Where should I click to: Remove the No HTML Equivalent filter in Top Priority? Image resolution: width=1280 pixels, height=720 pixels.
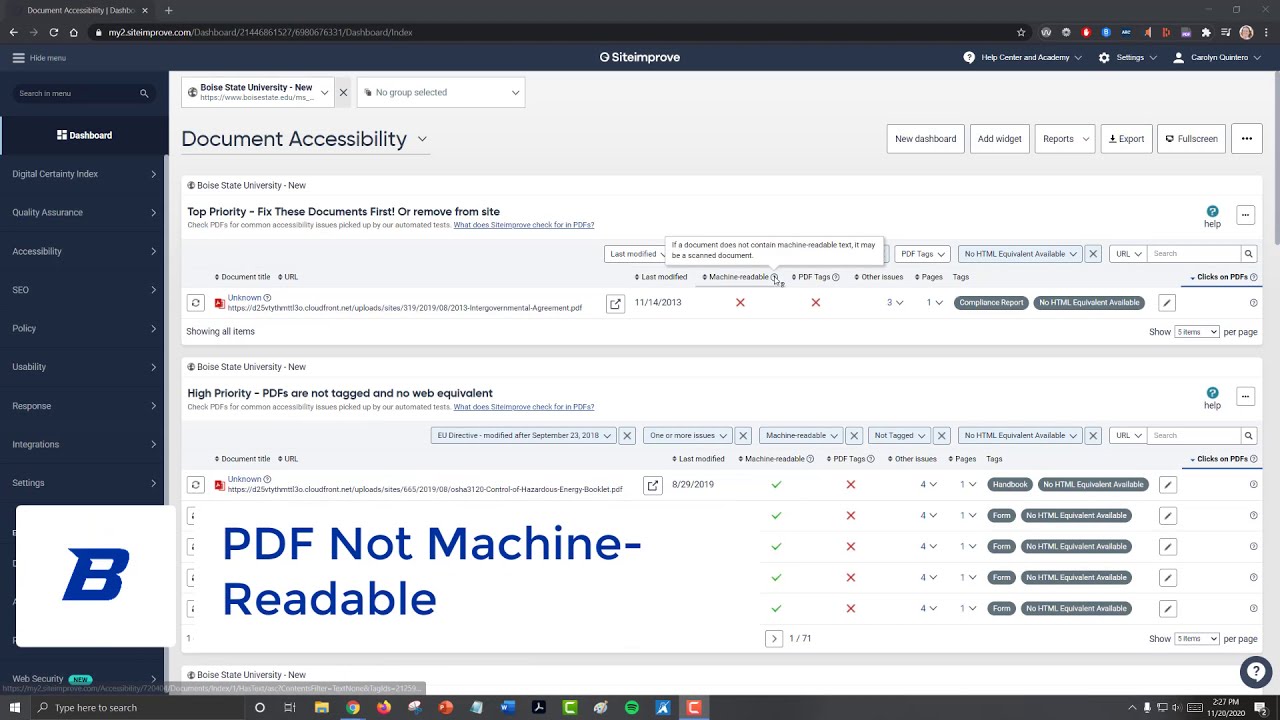click(1093, 254)
